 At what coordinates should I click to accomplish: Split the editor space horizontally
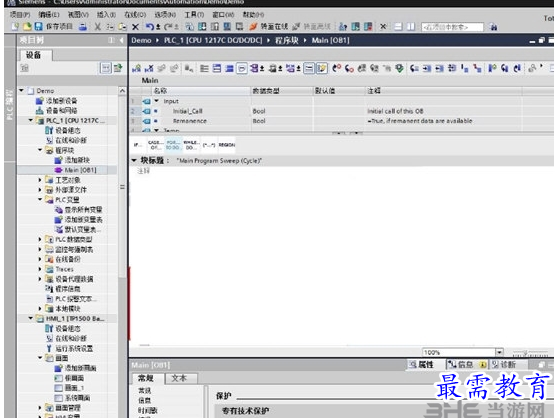coord(398,27)
